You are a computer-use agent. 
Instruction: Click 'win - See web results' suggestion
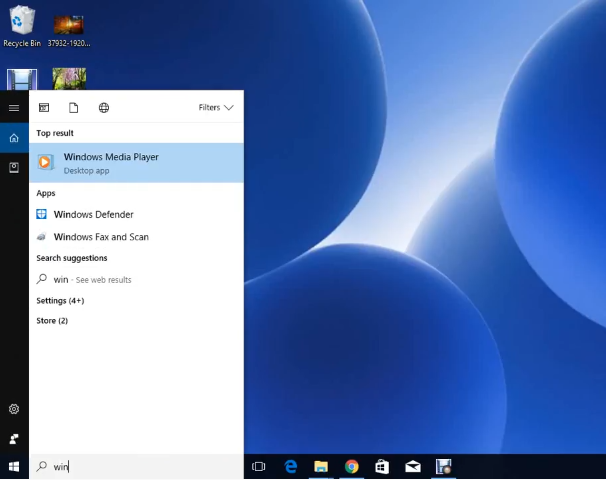[92, 280]
